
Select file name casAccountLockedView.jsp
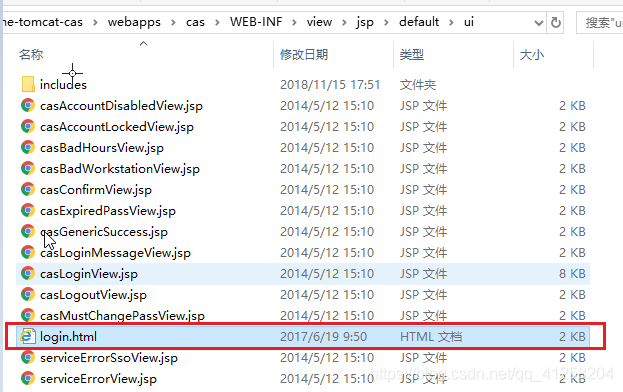click(117, 127)
